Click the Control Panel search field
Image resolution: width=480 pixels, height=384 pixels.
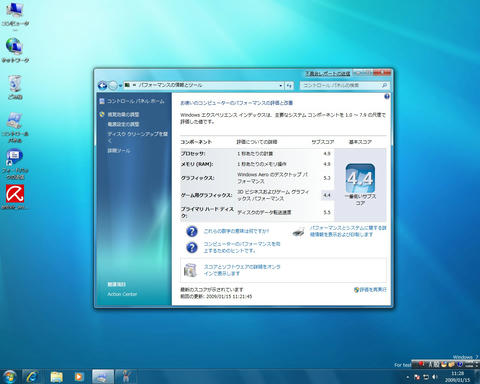(x=344, y=86)
